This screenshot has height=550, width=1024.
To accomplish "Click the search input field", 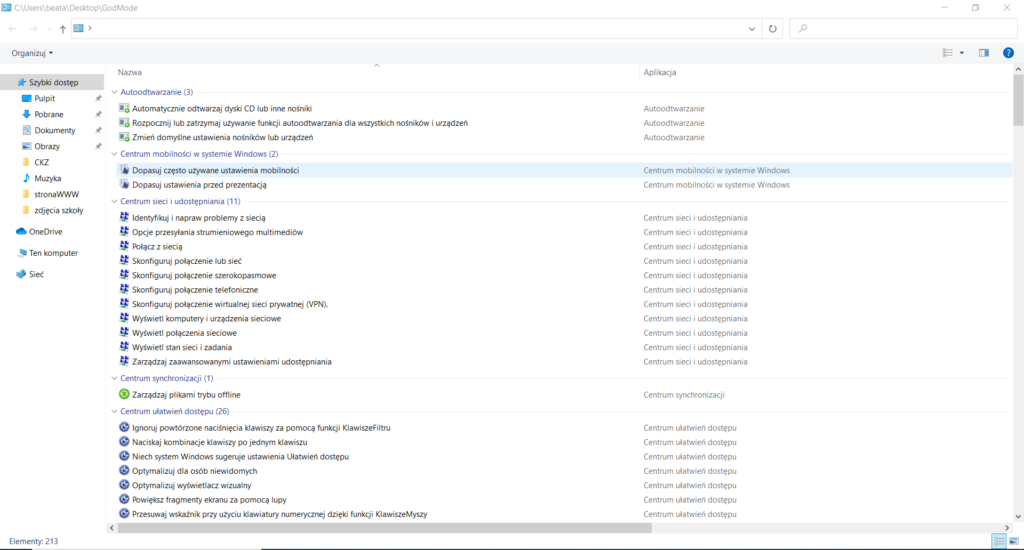I will click(x=904, y=29).
